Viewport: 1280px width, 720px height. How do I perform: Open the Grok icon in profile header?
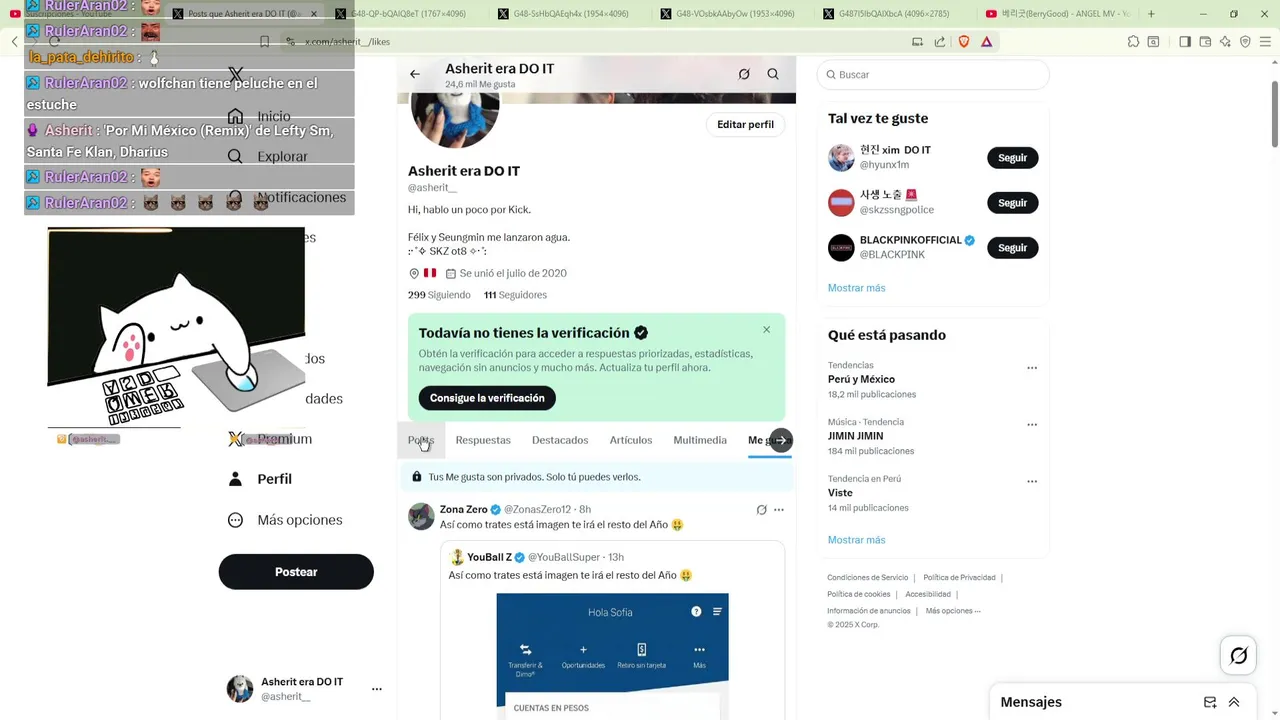coord(744,74)
